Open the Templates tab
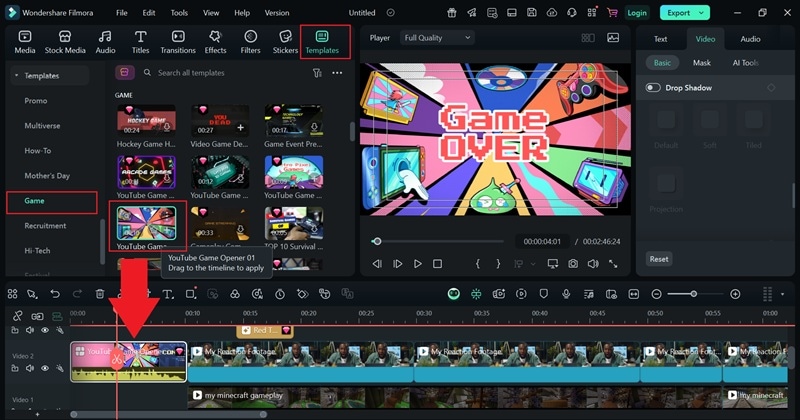The image size is (800, 420). (322, 42)
